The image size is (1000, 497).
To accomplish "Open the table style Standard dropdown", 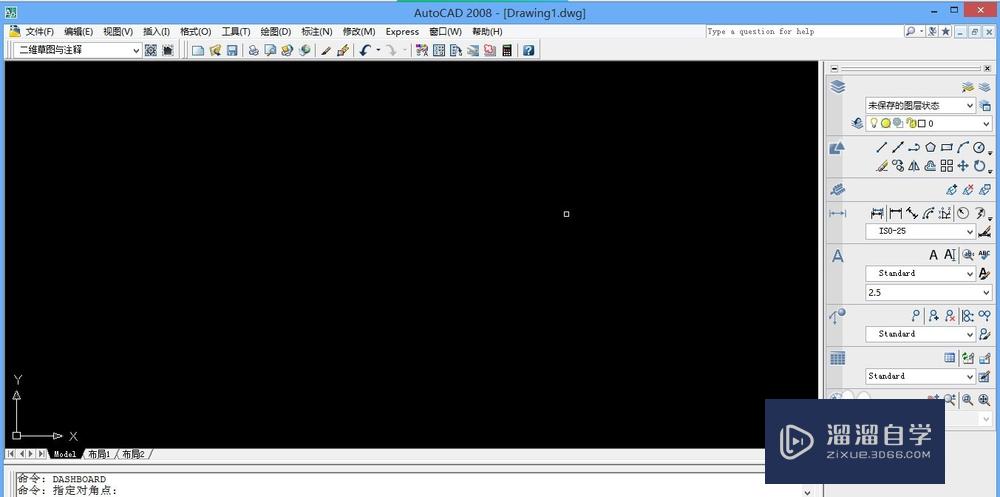I will 920,376.
